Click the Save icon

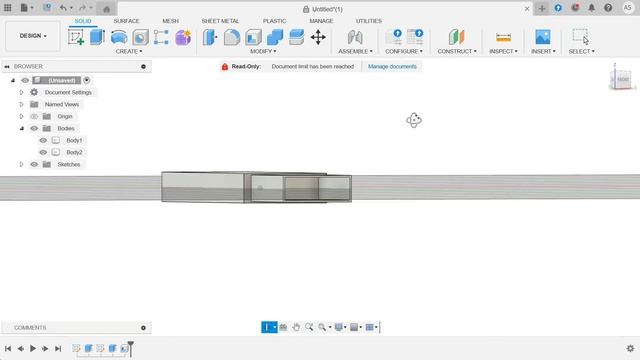pyautogui.click(x=47, y=8)
